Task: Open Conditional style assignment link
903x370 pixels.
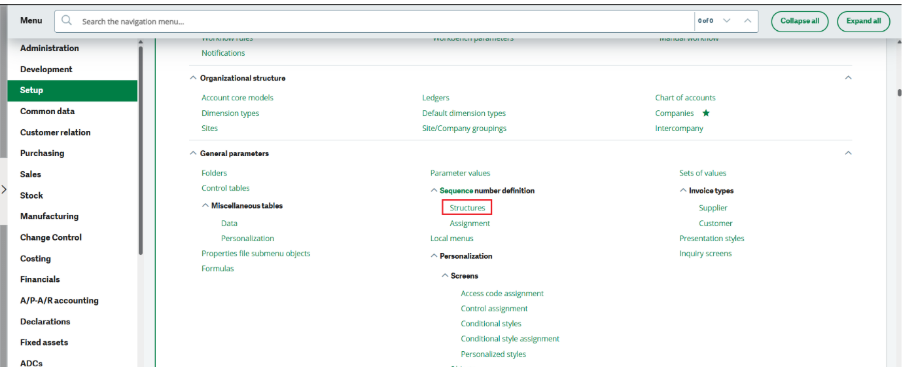Action: click(x=510, y=339)
